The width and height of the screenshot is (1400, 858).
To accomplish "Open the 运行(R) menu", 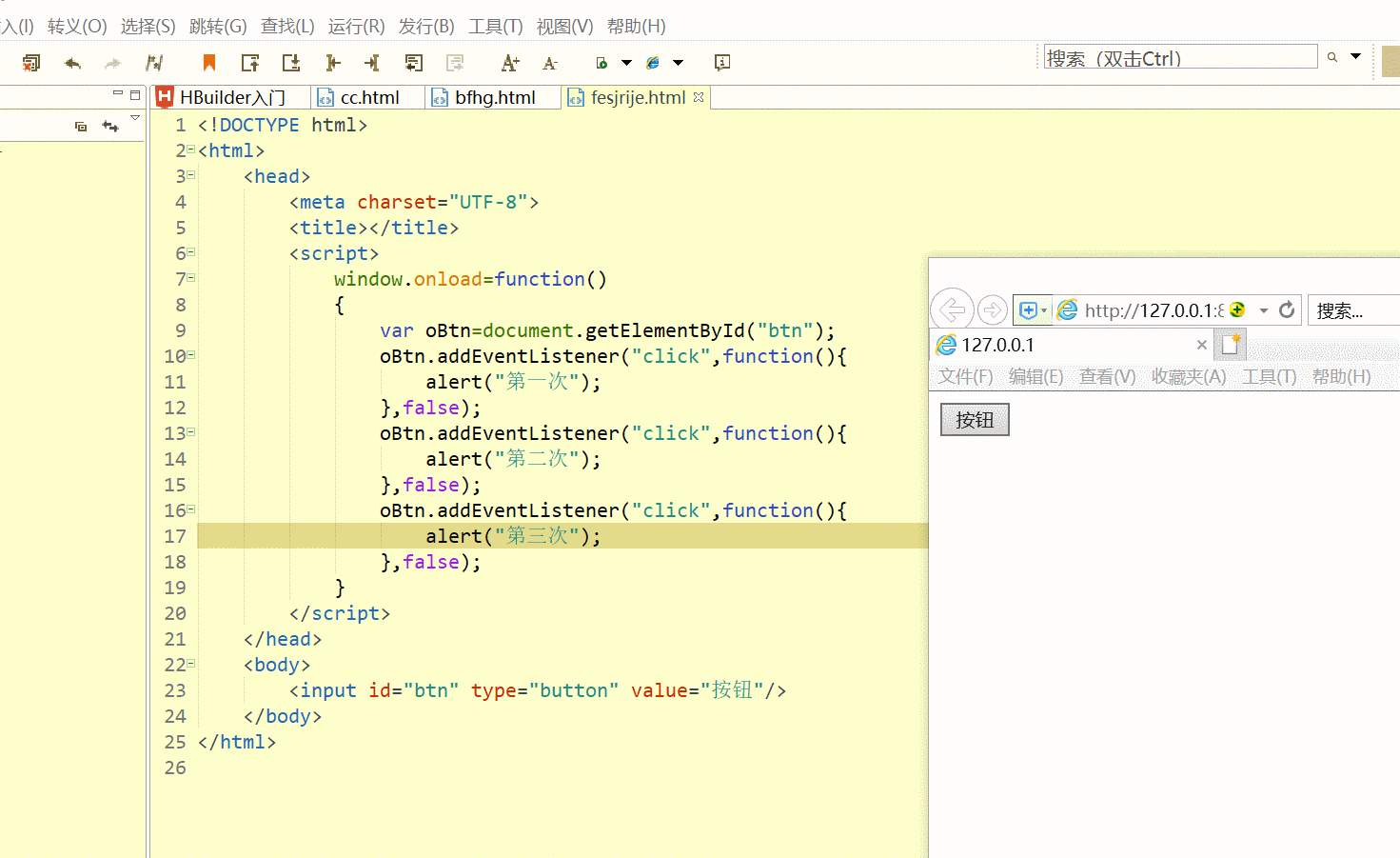I will pos(356,27).
